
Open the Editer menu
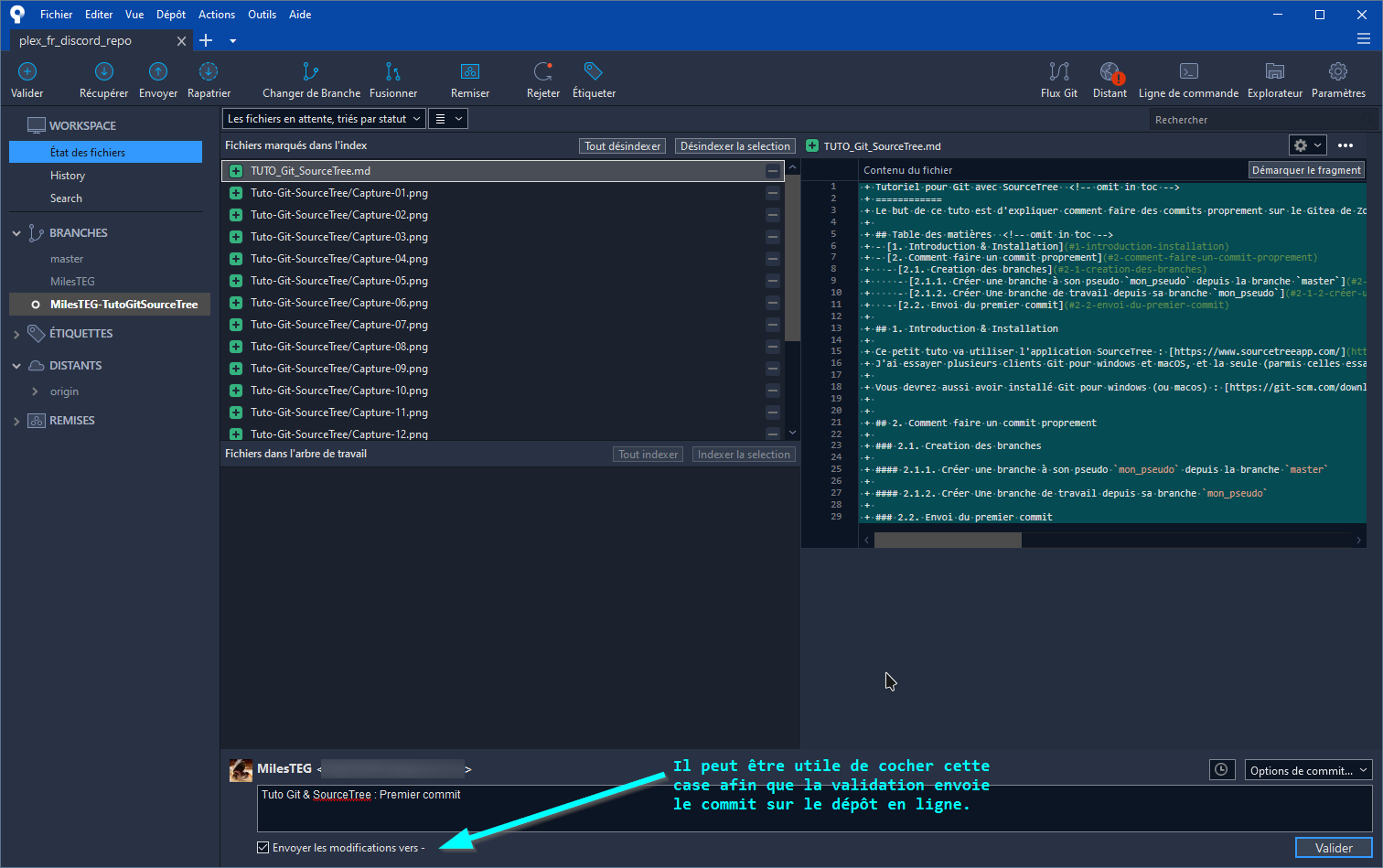[x=99, y=15]
